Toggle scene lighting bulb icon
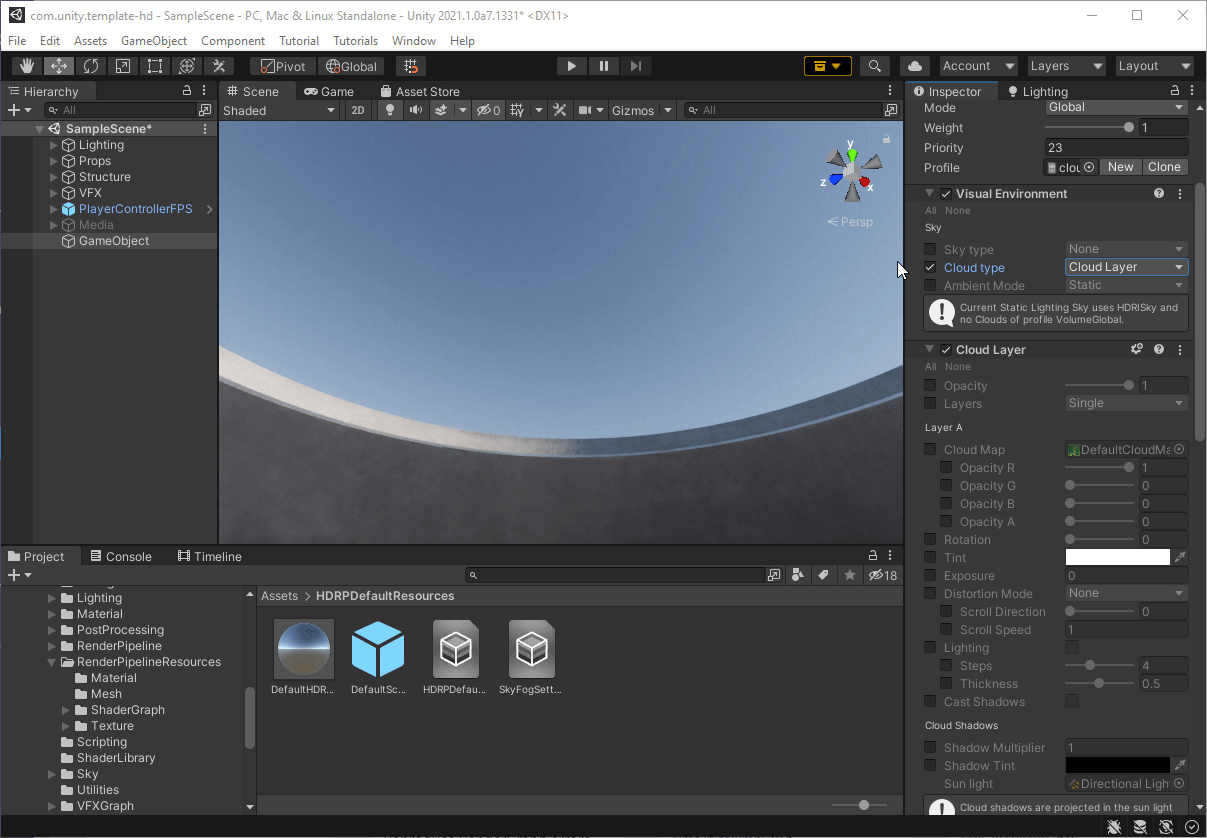The width and height of the screenshot is (1207, 838). pyautogui.click(x=390, y=110)
